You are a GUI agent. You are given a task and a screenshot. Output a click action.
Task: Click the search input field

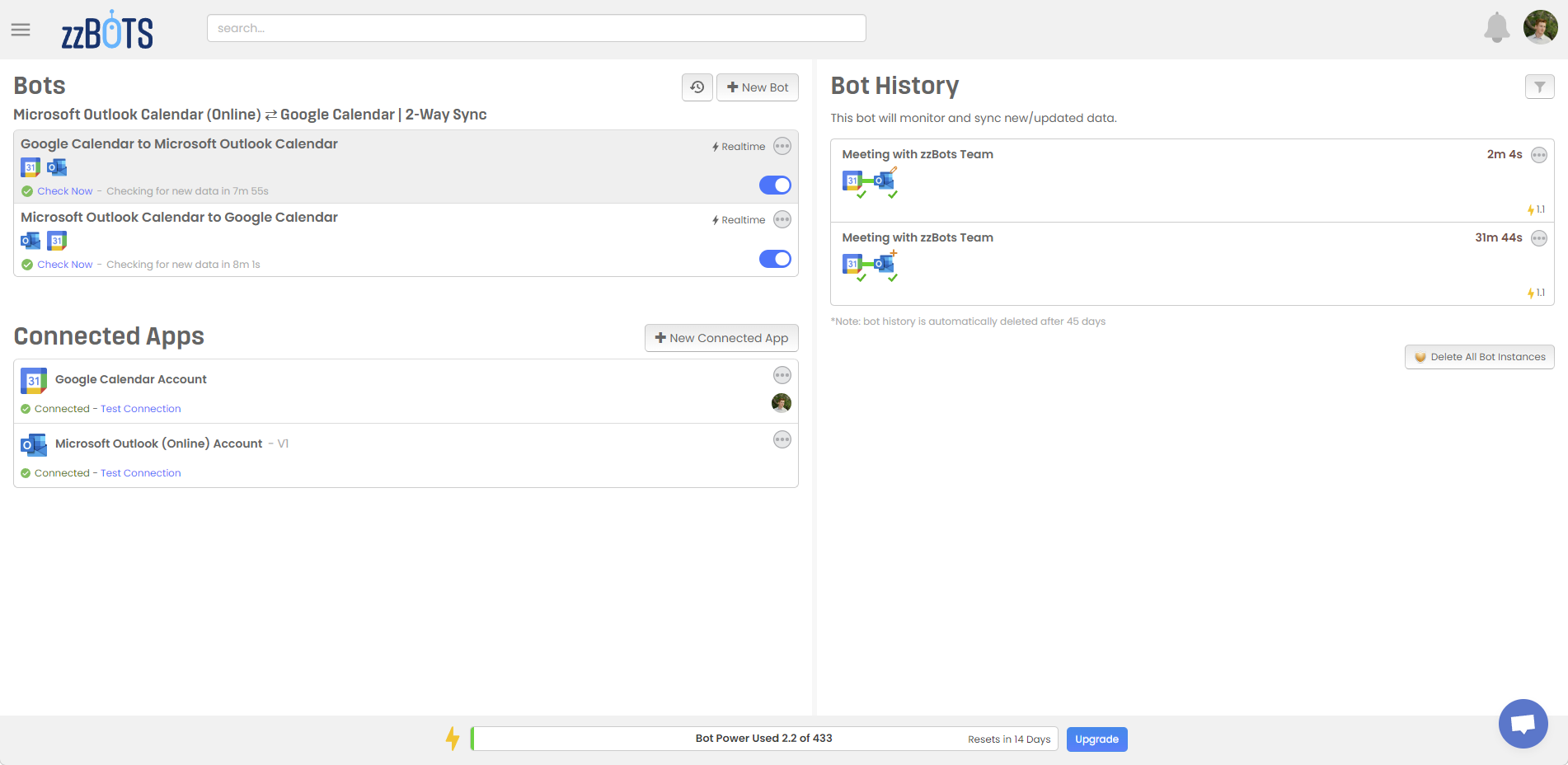coord(536,28)
